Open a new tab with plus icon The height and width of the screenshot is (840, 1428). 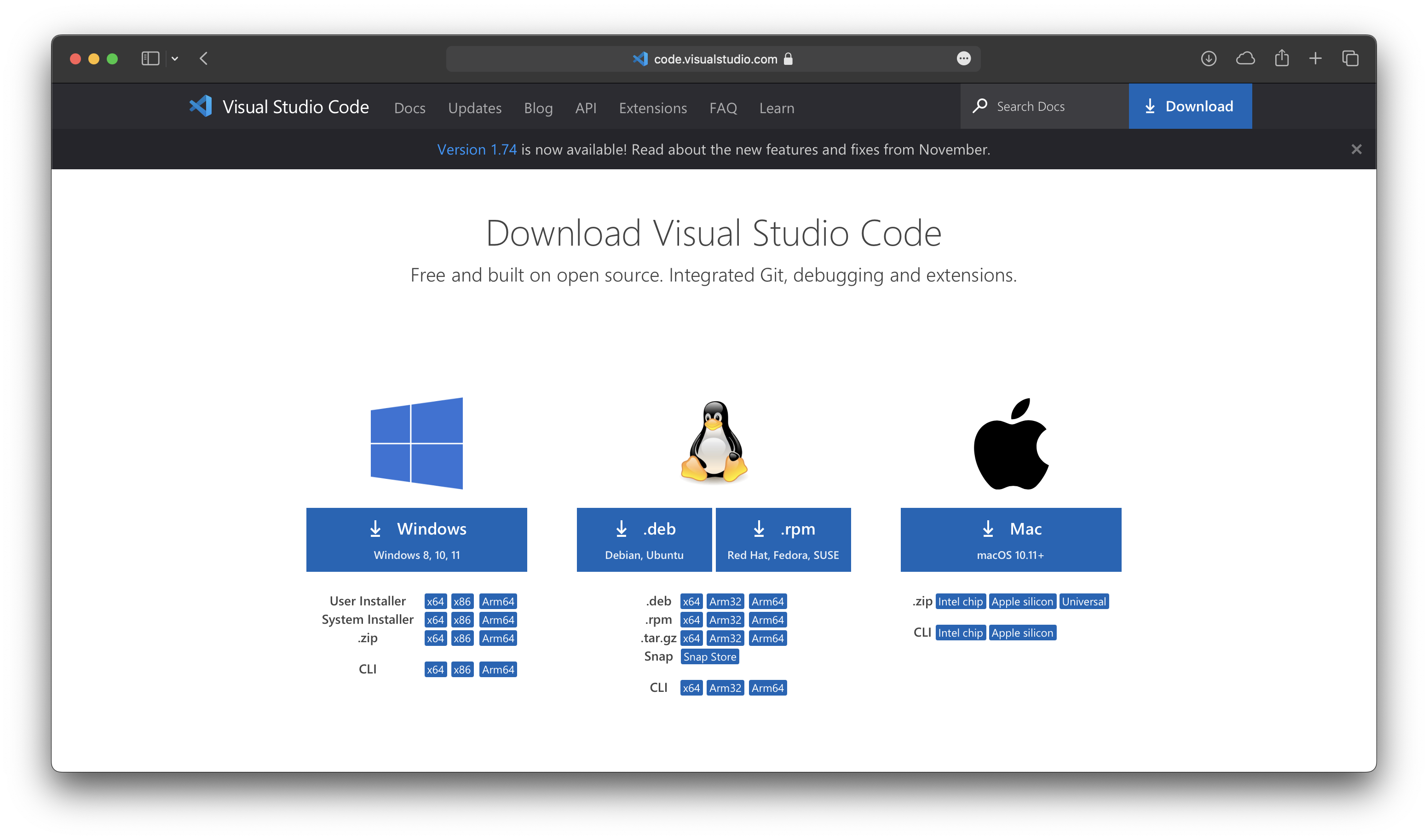tap(1315, 58)
